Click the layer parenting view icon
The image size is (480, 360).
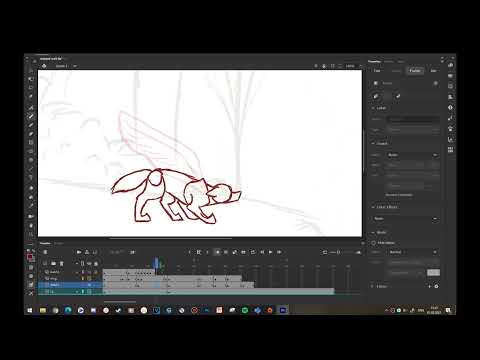87,252
